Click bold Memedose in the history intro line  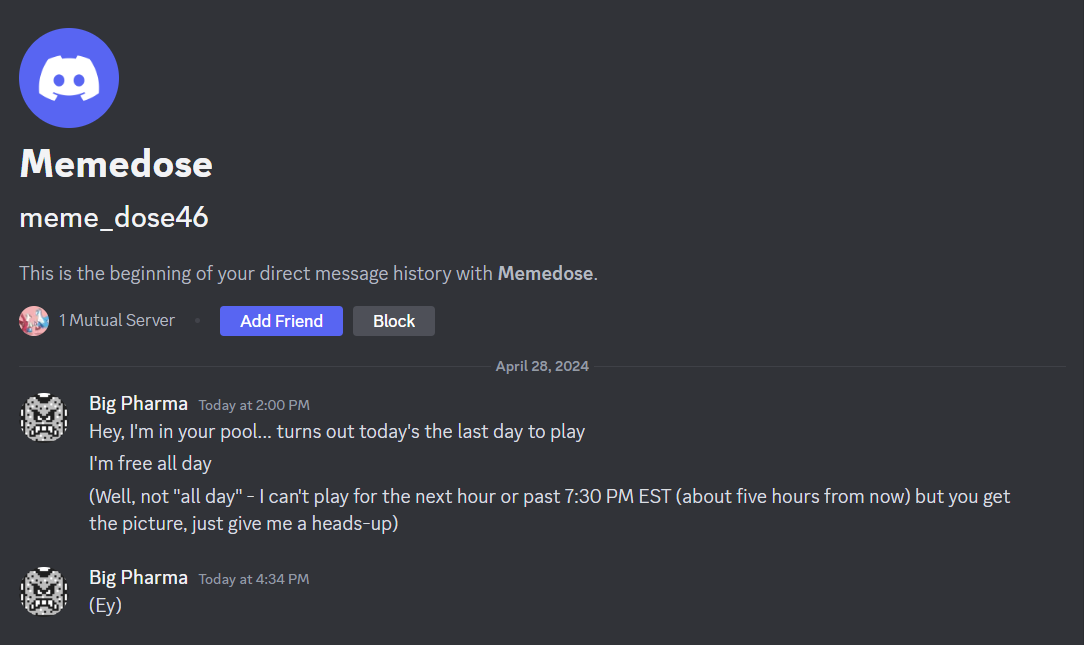(545, 273)
